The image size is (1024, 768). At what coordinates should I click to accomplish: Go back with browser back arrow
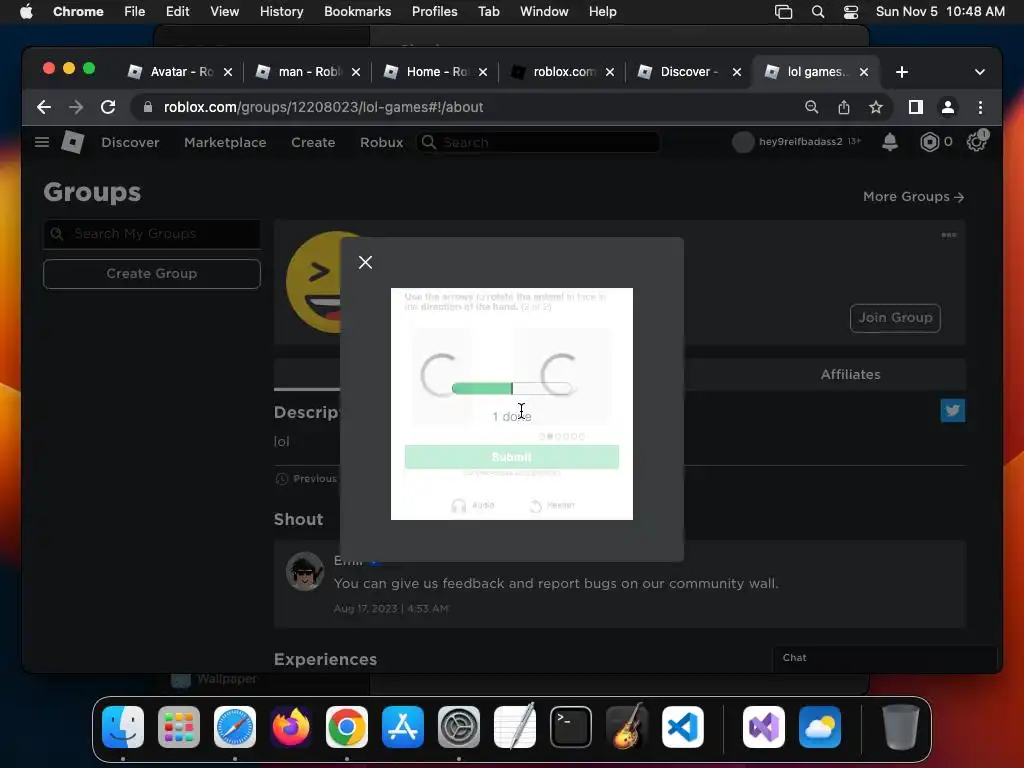click(x=44, y=107)
